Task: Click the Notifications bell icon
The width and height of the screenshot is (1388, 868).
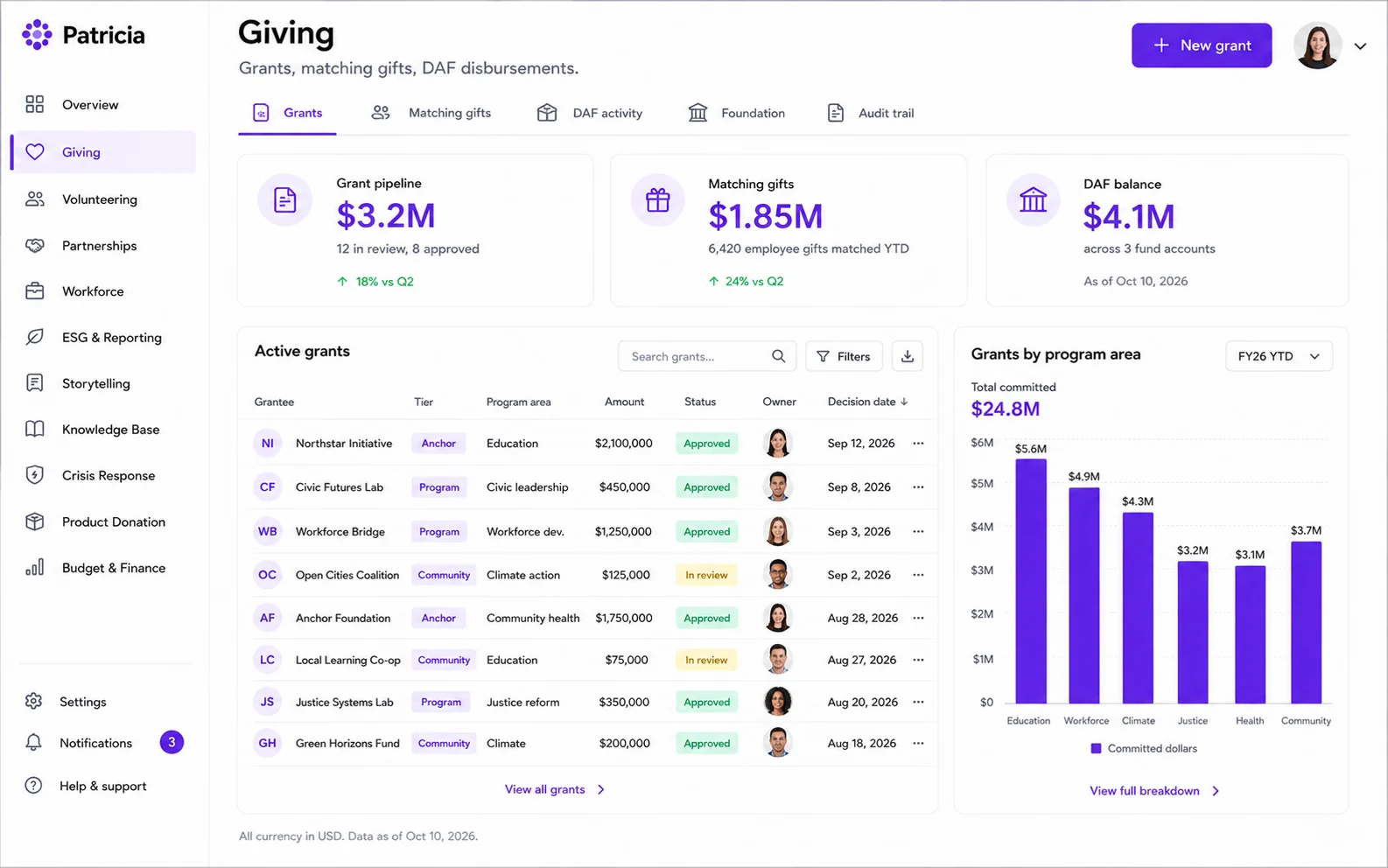Action: click(33, 742)
